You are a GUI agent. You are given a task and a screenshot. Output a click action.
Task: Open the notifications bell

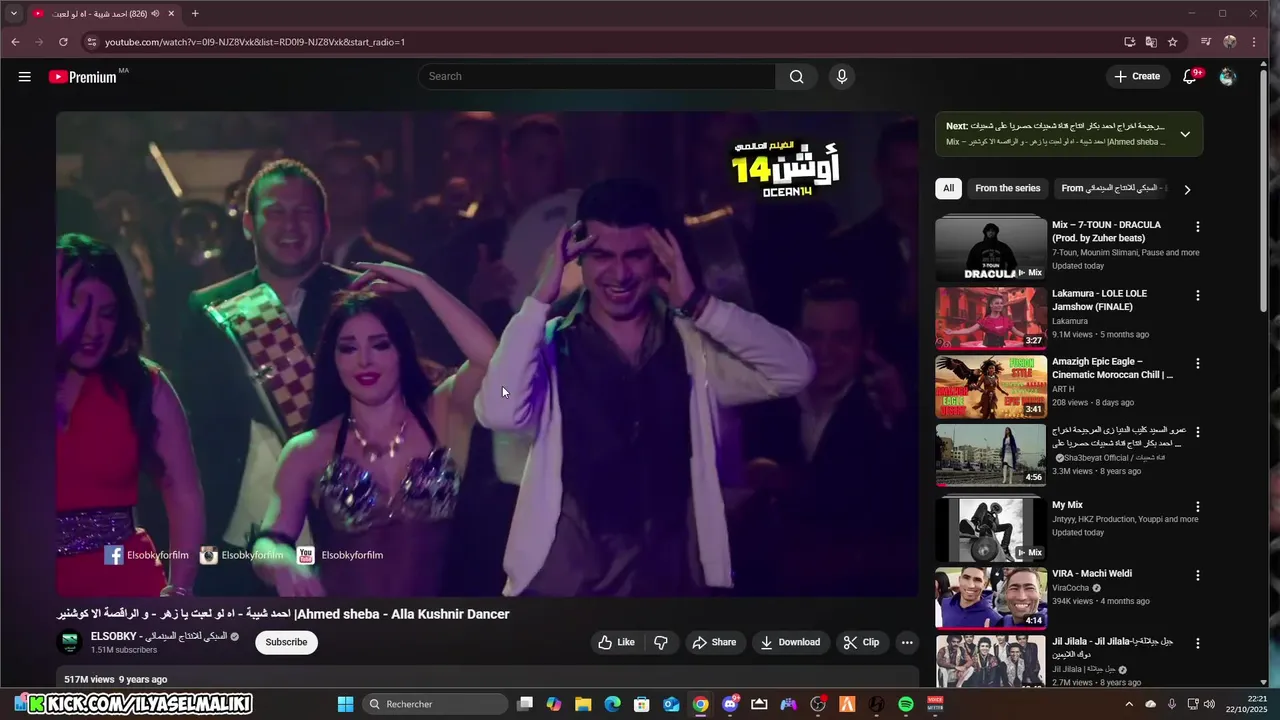point(1190,76)
